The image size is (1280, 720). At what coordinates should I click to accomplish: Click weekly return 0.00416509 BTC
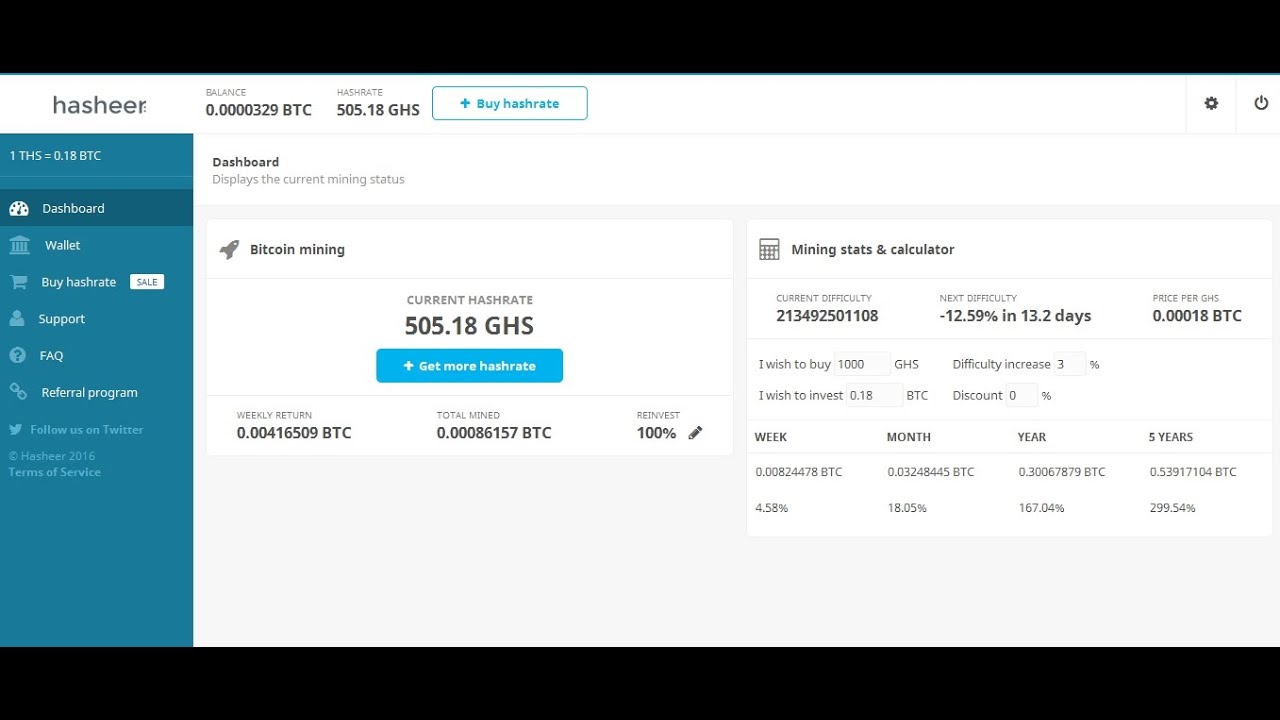pos(294,433)
